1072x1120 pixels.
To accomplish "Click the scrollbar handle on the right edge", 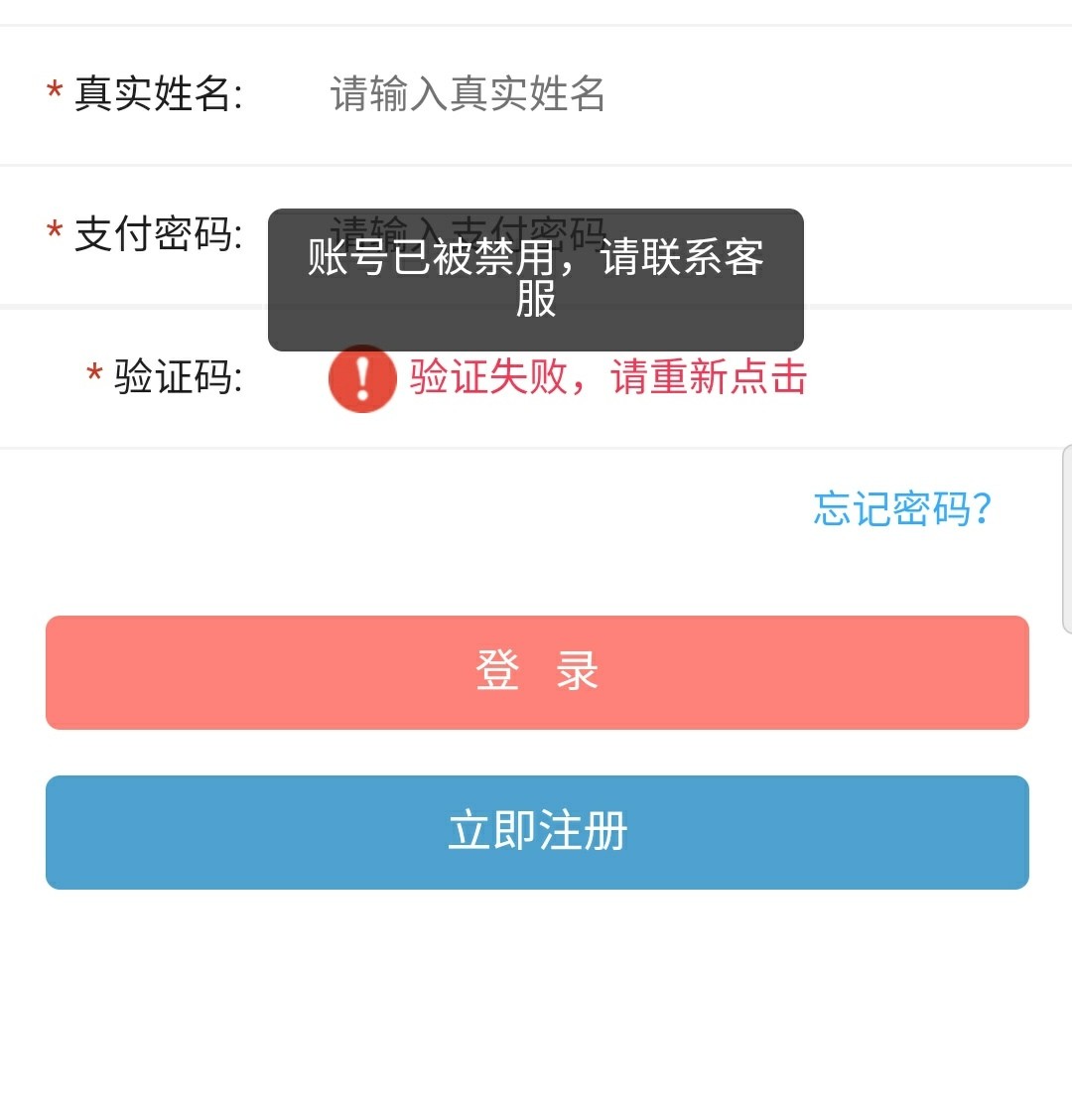I will (1067, 537).
